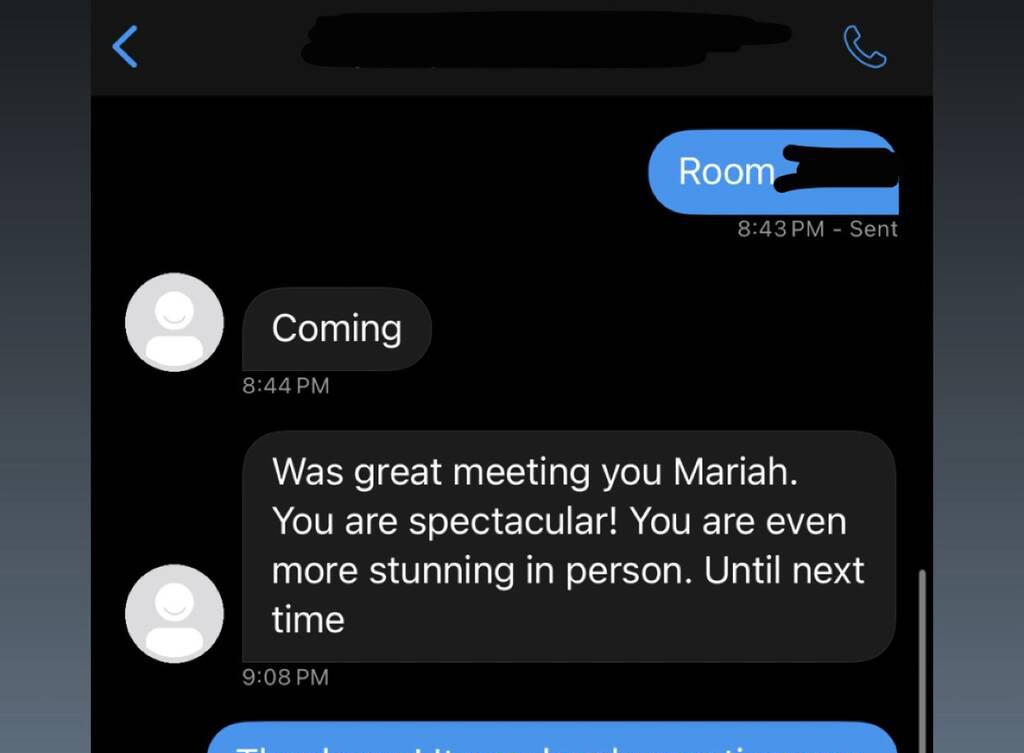The height and width of the screenshot is (753, 1024).
Task: Open the avatar beside the 'Coming' message
Action: click(174, 322)
